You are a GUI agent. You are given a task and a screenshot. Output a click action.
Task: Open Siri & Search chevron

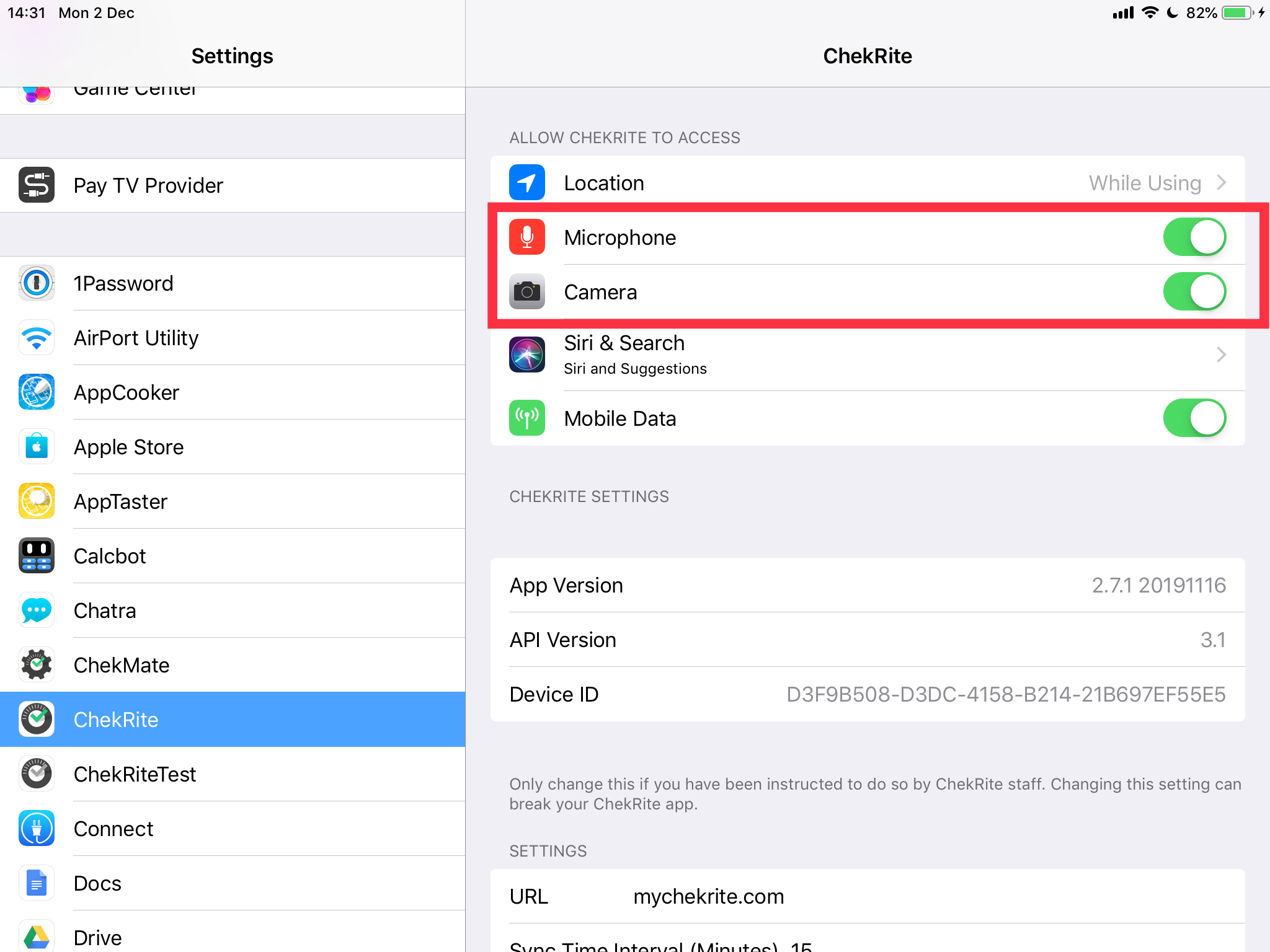click(1221, 355)
